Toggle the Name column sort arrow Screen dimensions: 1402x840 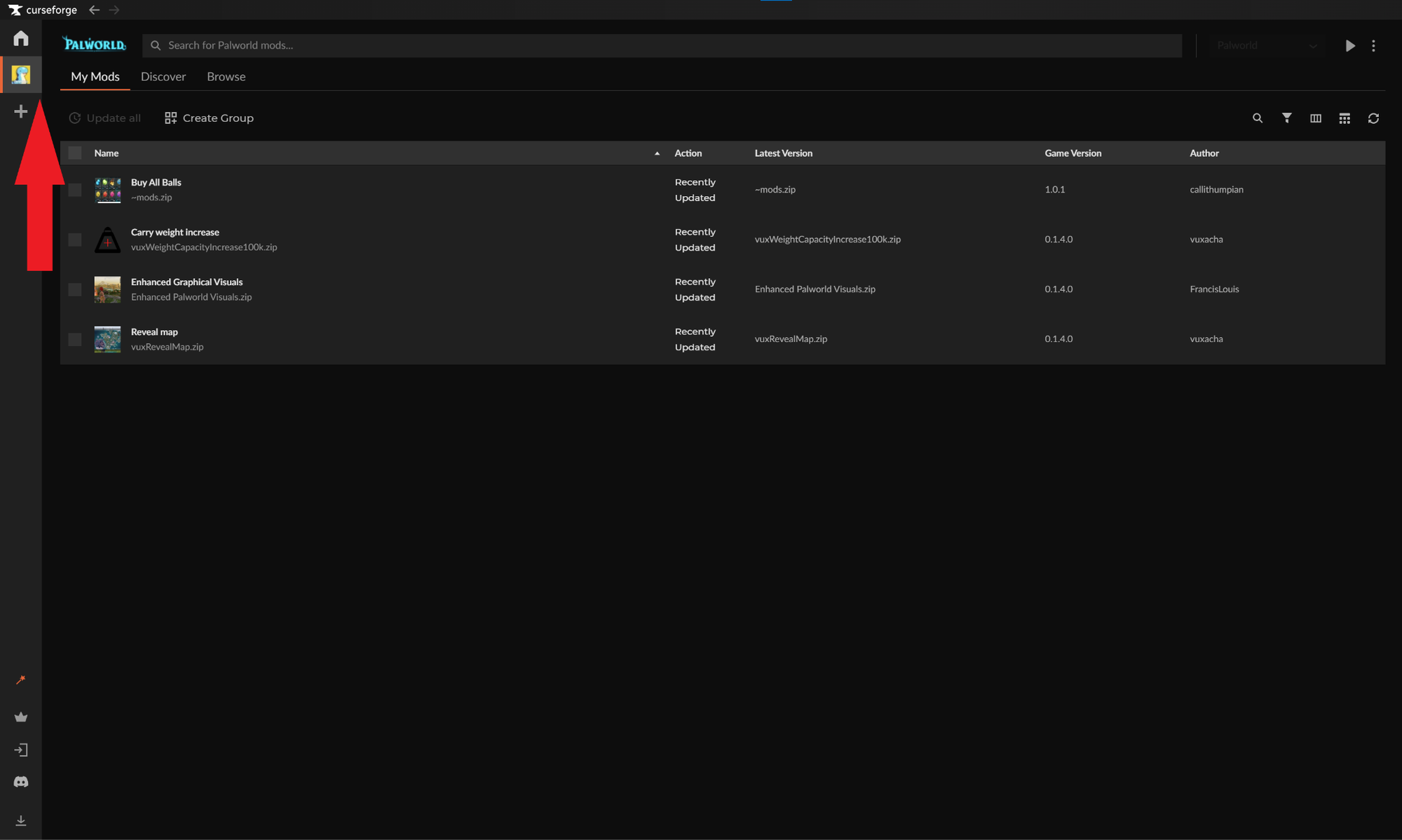tap(657, 153)
